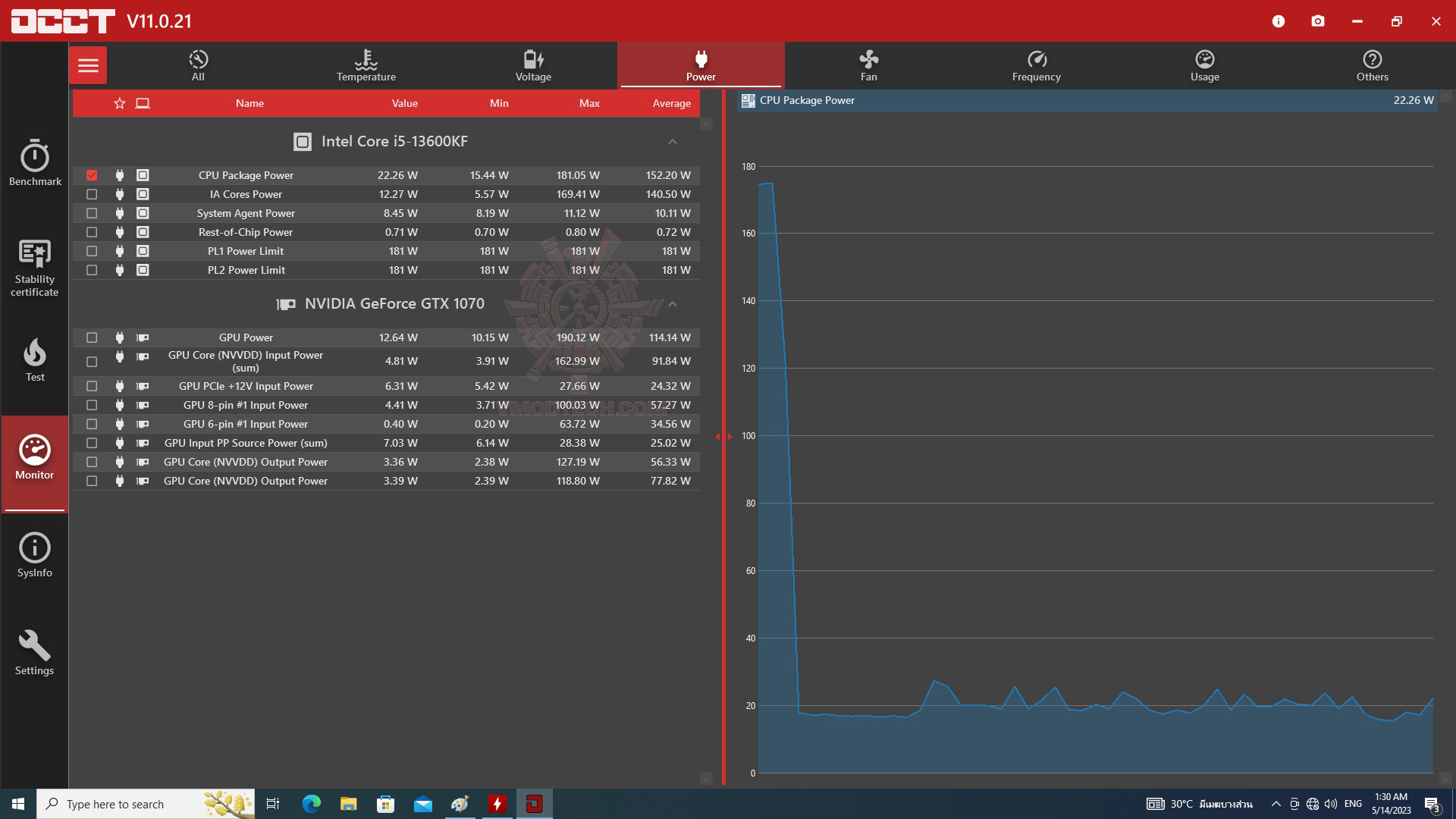The image size is (1456, 819).
Task: Sort by the Average column header
Action: (x=671, y=103)
